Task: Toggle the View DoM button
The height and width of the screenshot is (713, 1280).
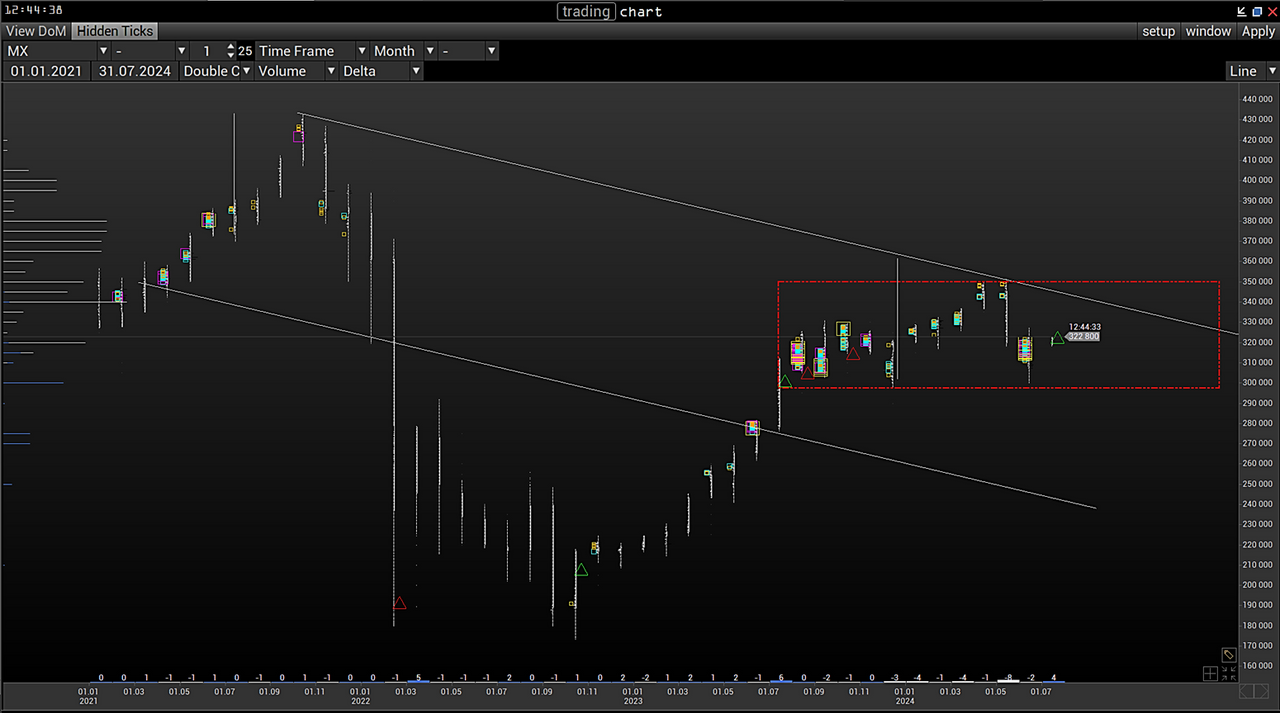Action: [x=36, y=31]
